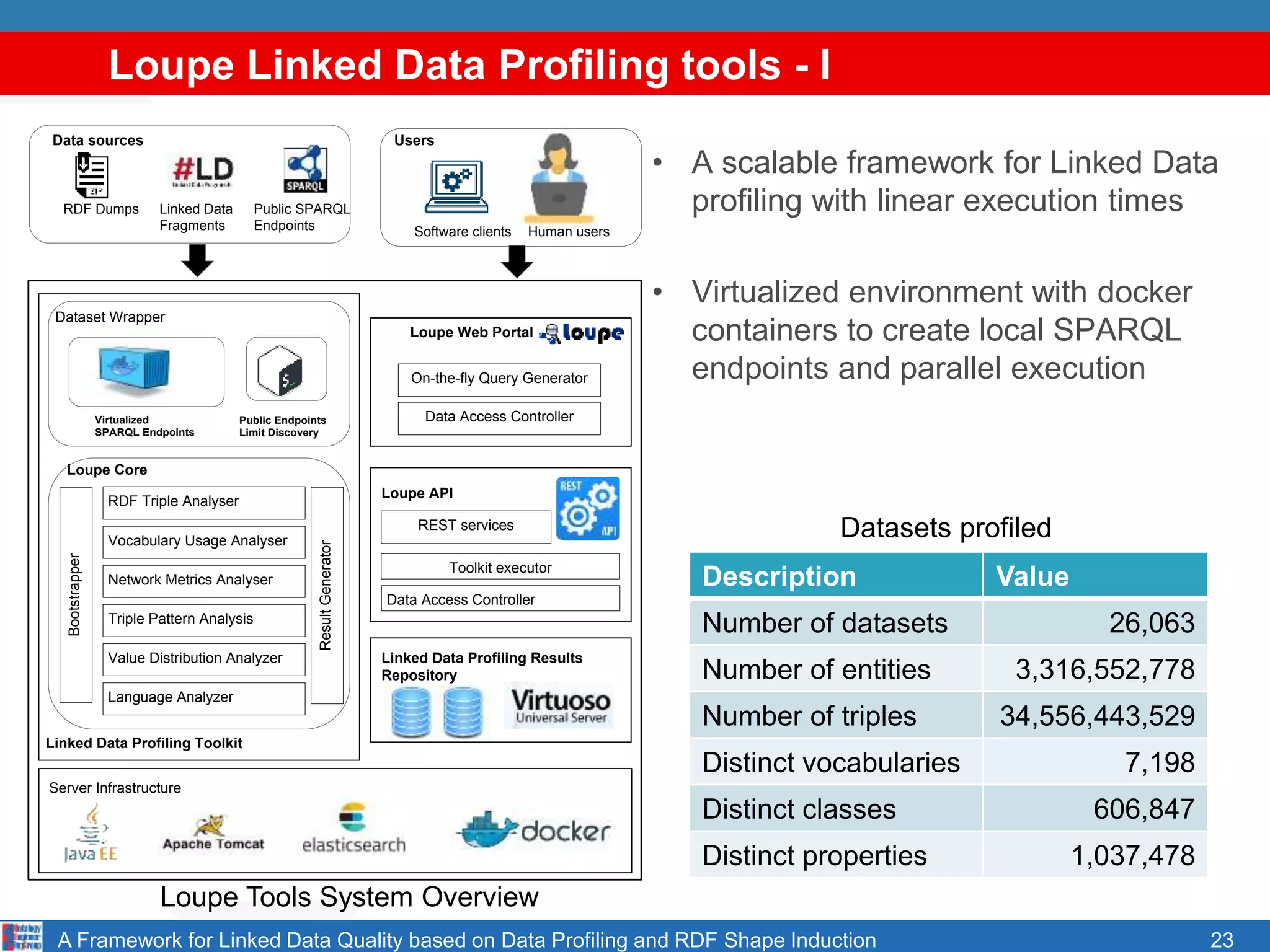Click Data Access Controller in Loupe API
Viewport: 1270px width, 952px height.
tap(500, 599)
